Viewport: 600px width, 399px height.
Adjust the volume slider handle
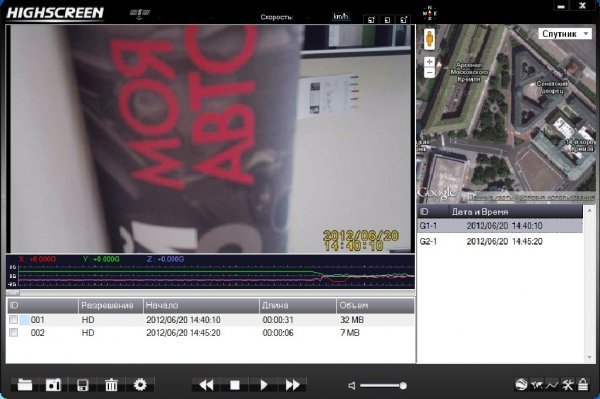click(403, 386)
